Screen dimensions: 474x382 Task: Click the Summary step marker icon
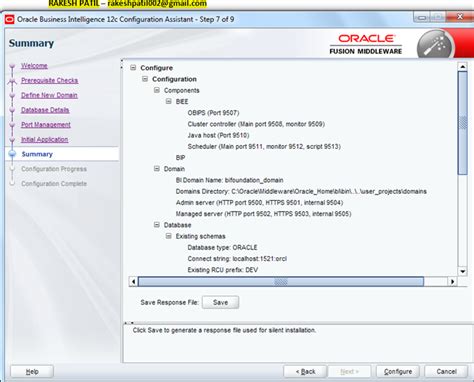12,154
